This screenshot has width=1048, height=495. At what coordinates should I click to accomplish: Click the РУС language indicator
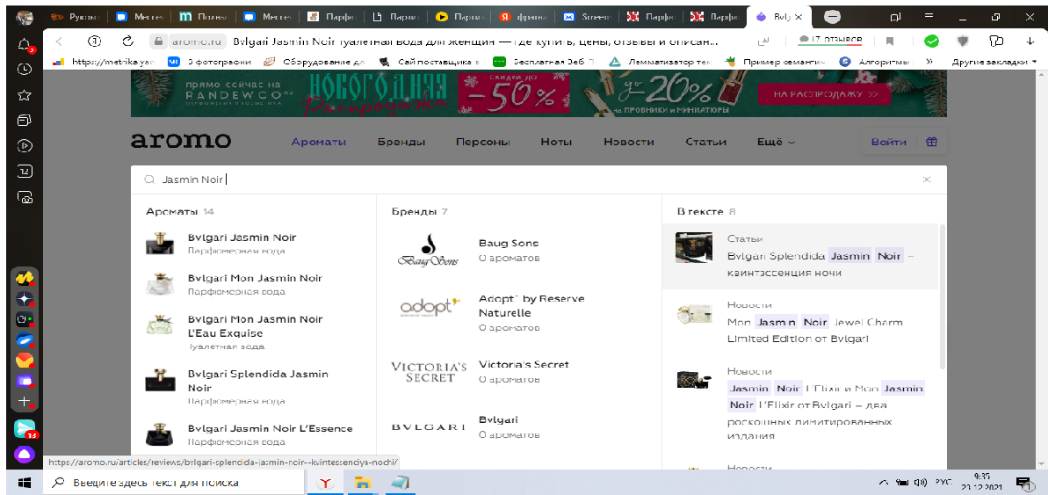(x=942, y=482)
